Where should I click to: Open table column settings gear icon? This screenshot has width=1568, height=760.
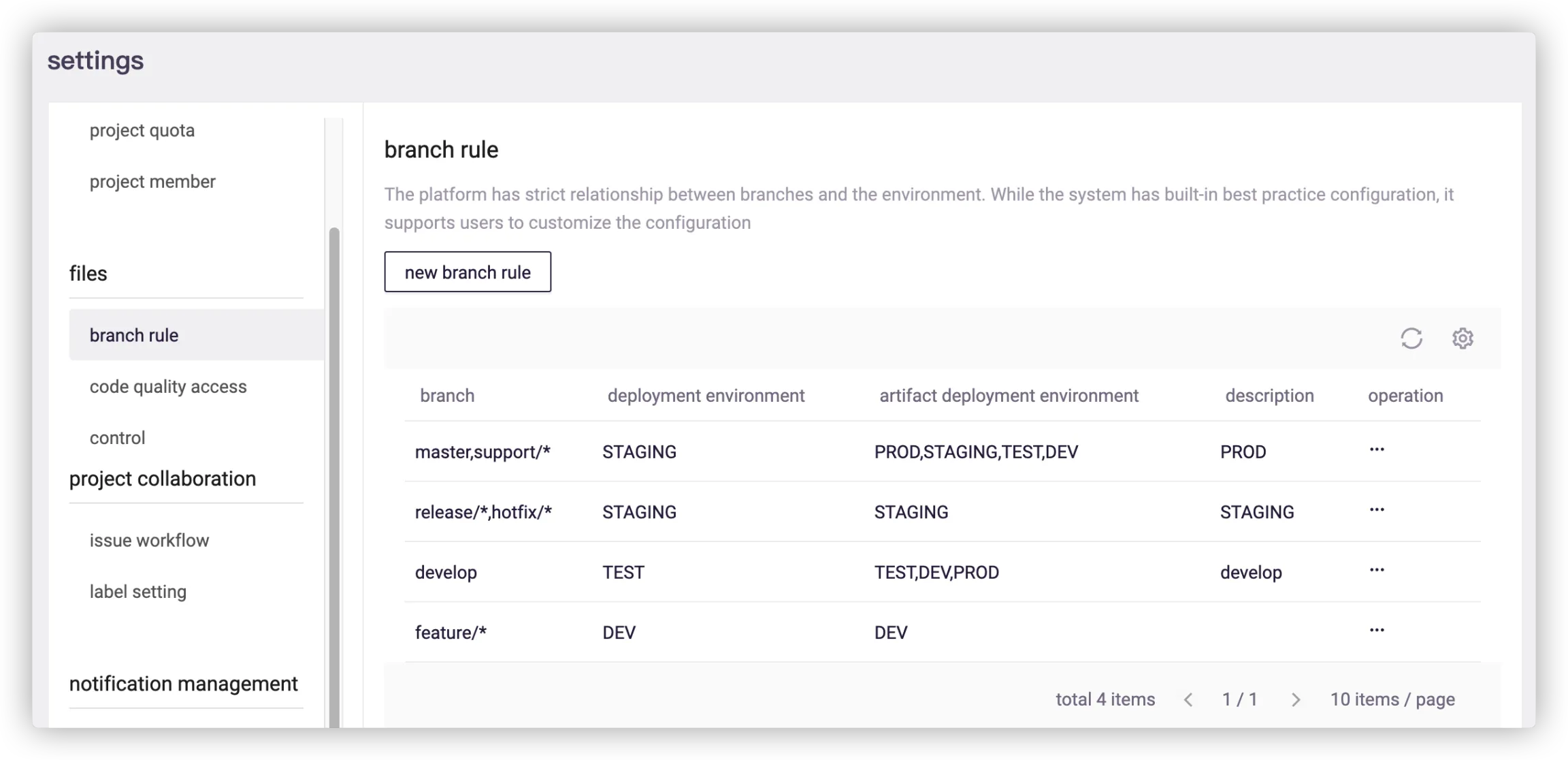click(1463, 338)
